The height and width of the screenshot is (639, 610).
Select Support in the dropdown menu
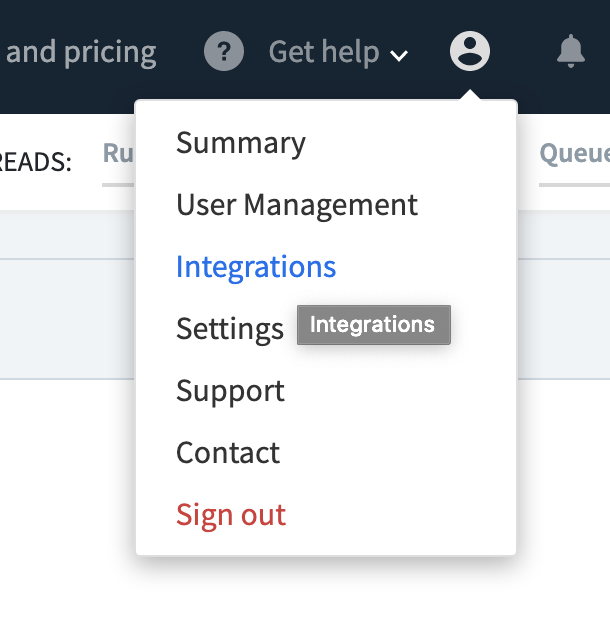230,391
